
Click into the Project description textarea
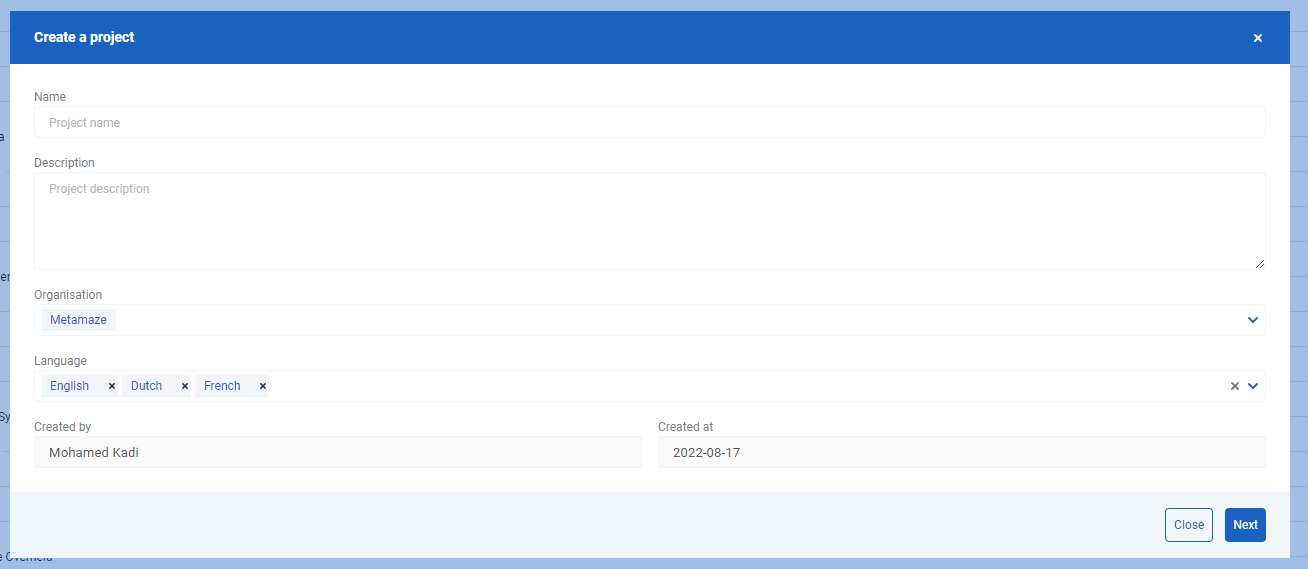pyautogui.click(x=650, y=221)
